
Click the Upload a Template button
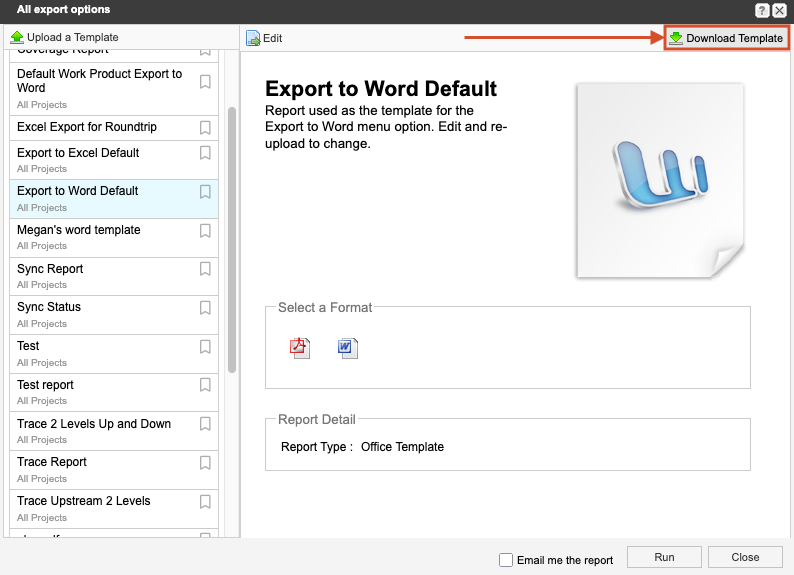coord(64,38)
